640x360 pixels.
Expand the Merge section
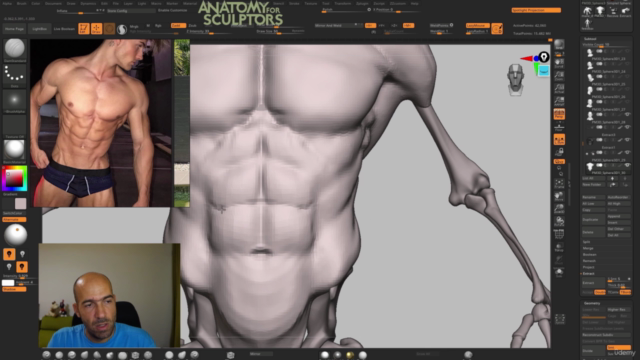[588, 248]
